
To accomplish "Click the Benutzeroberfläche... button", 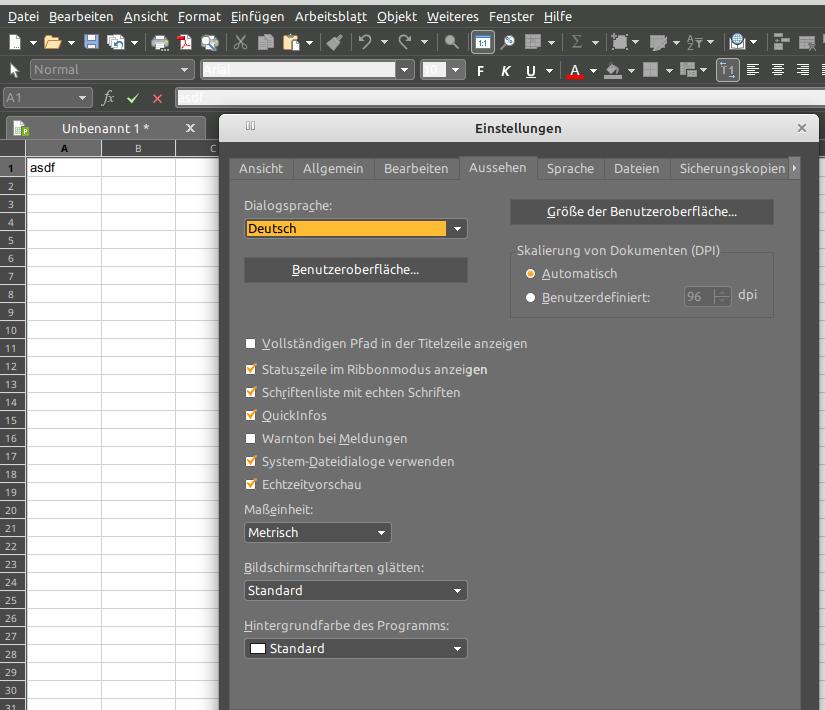I will coord(355,270).
